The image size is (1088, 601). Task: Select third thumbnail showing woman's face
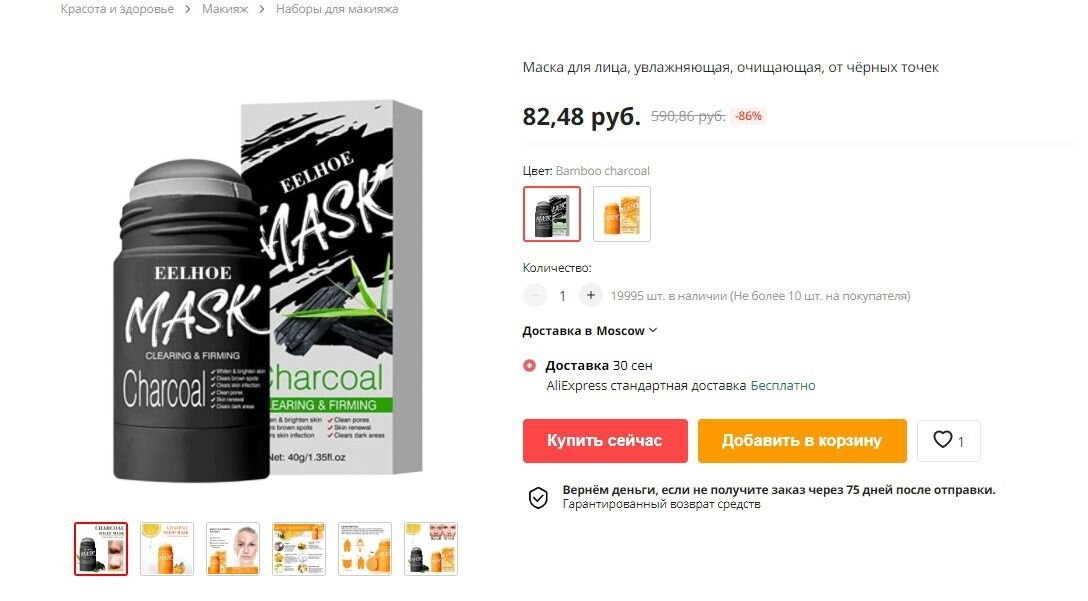[233, 549]
